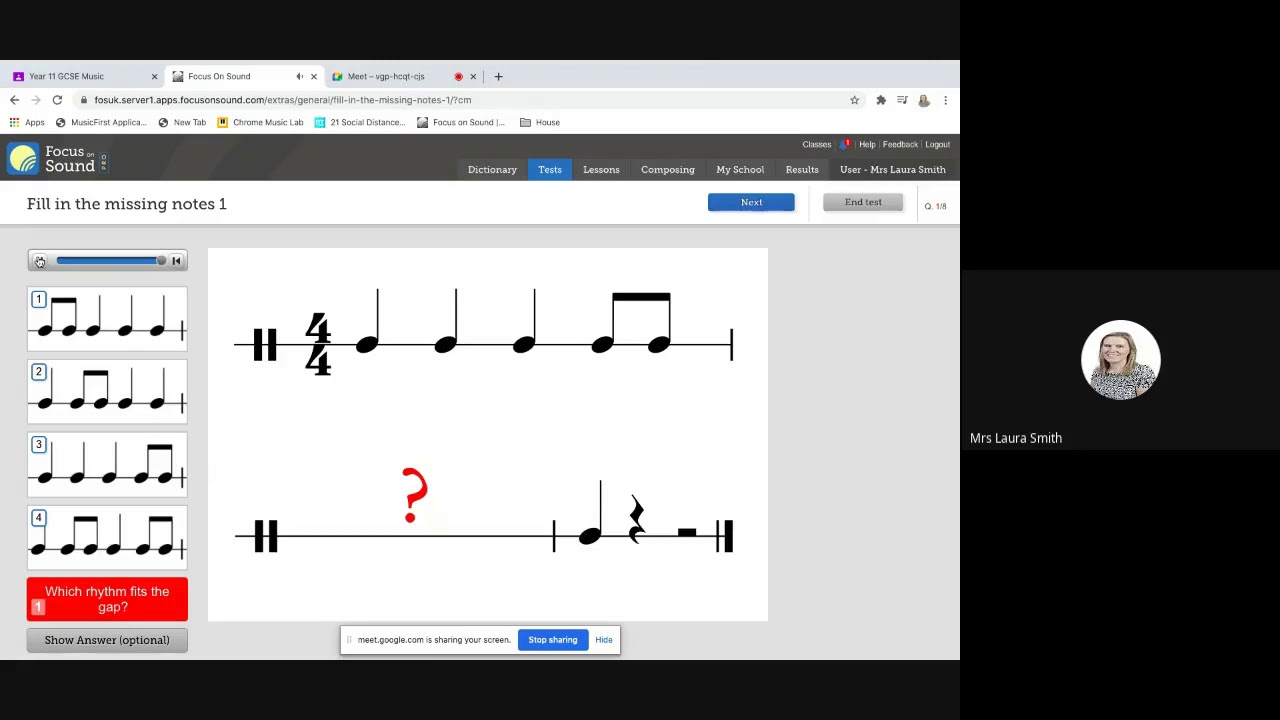1280x720 pixels.
Task: Open the notification alert icon
Action: [x=846, y=144]
